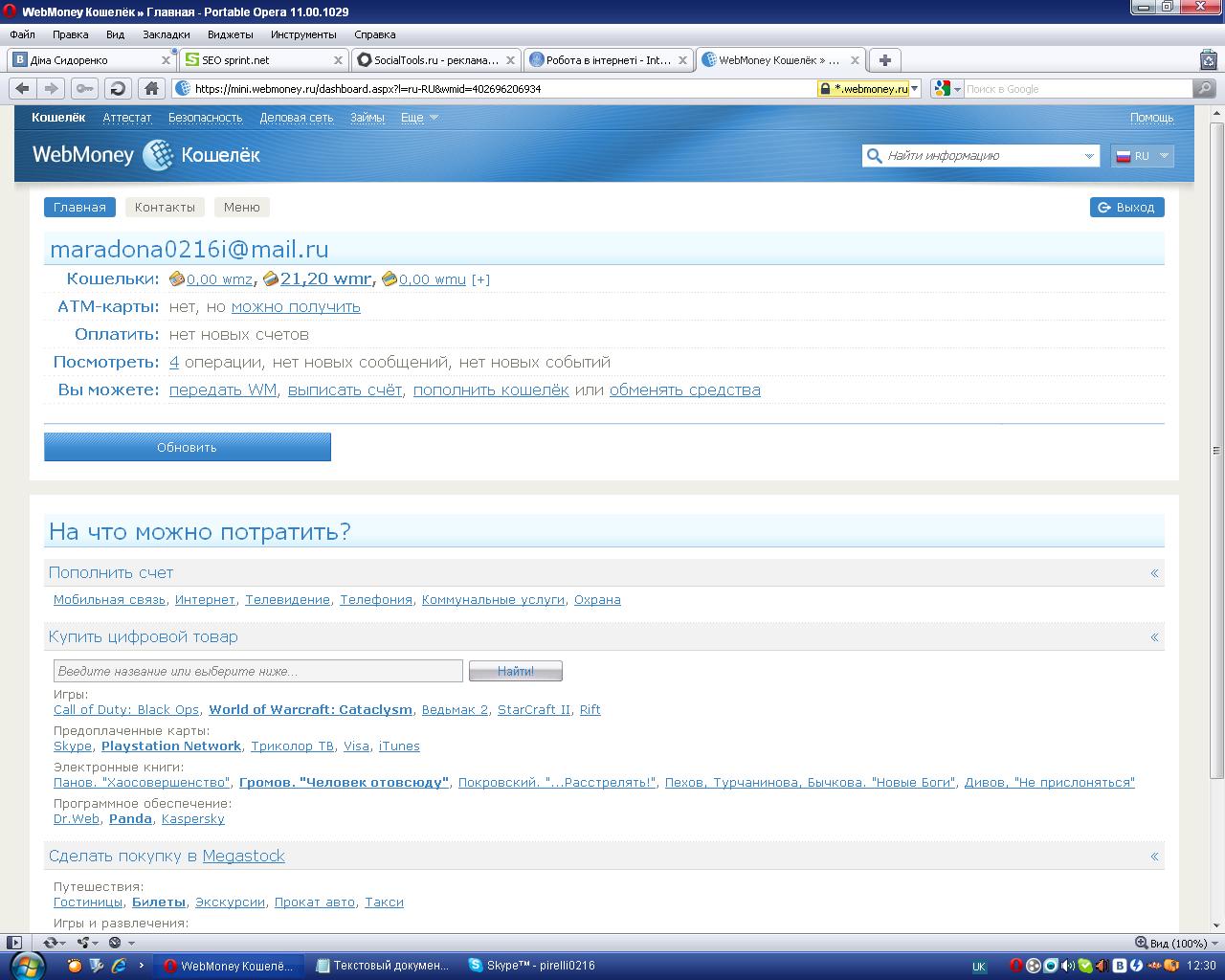Expand the Еще menu in WebMoney header
This screenshot has height=980, width=1225.
(x=419, y=118)
